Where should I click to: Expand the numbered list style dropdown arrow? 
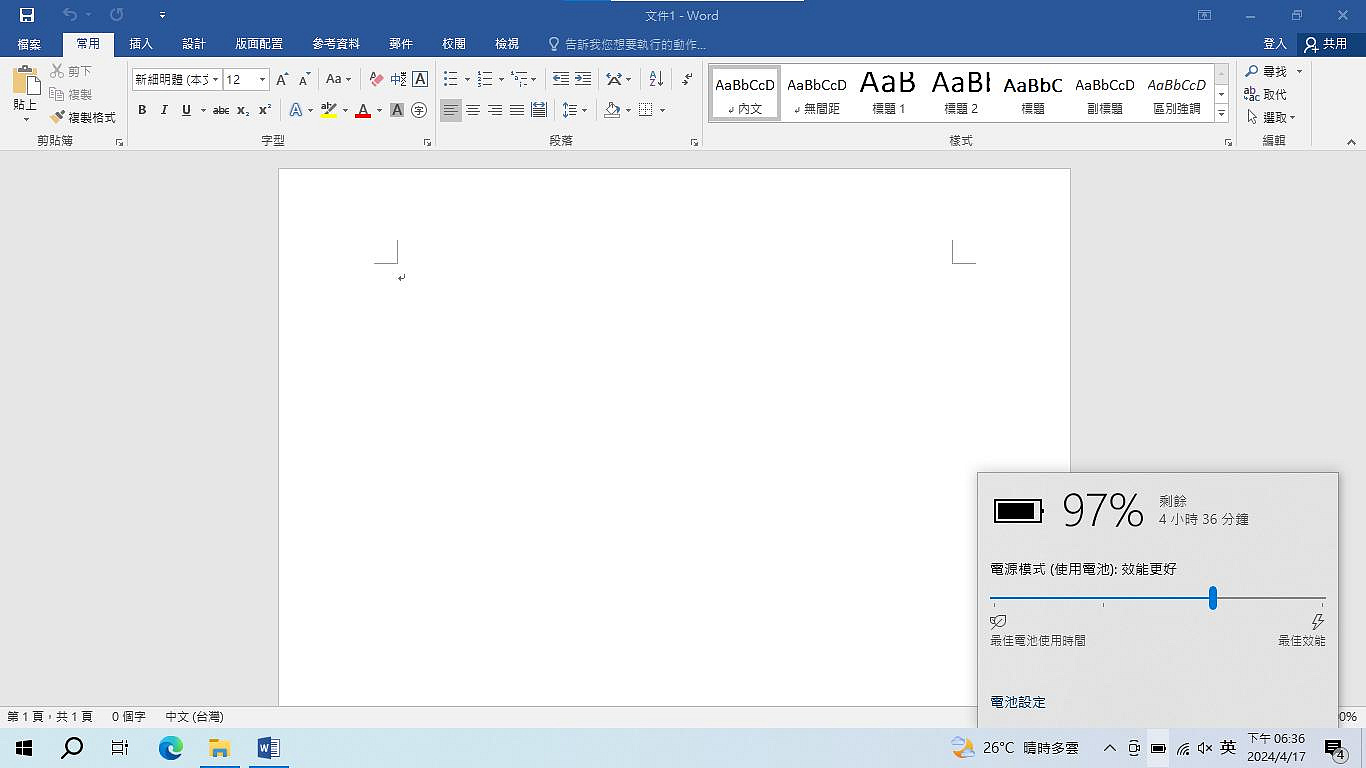pyautogui.click(x=501, y=79)
